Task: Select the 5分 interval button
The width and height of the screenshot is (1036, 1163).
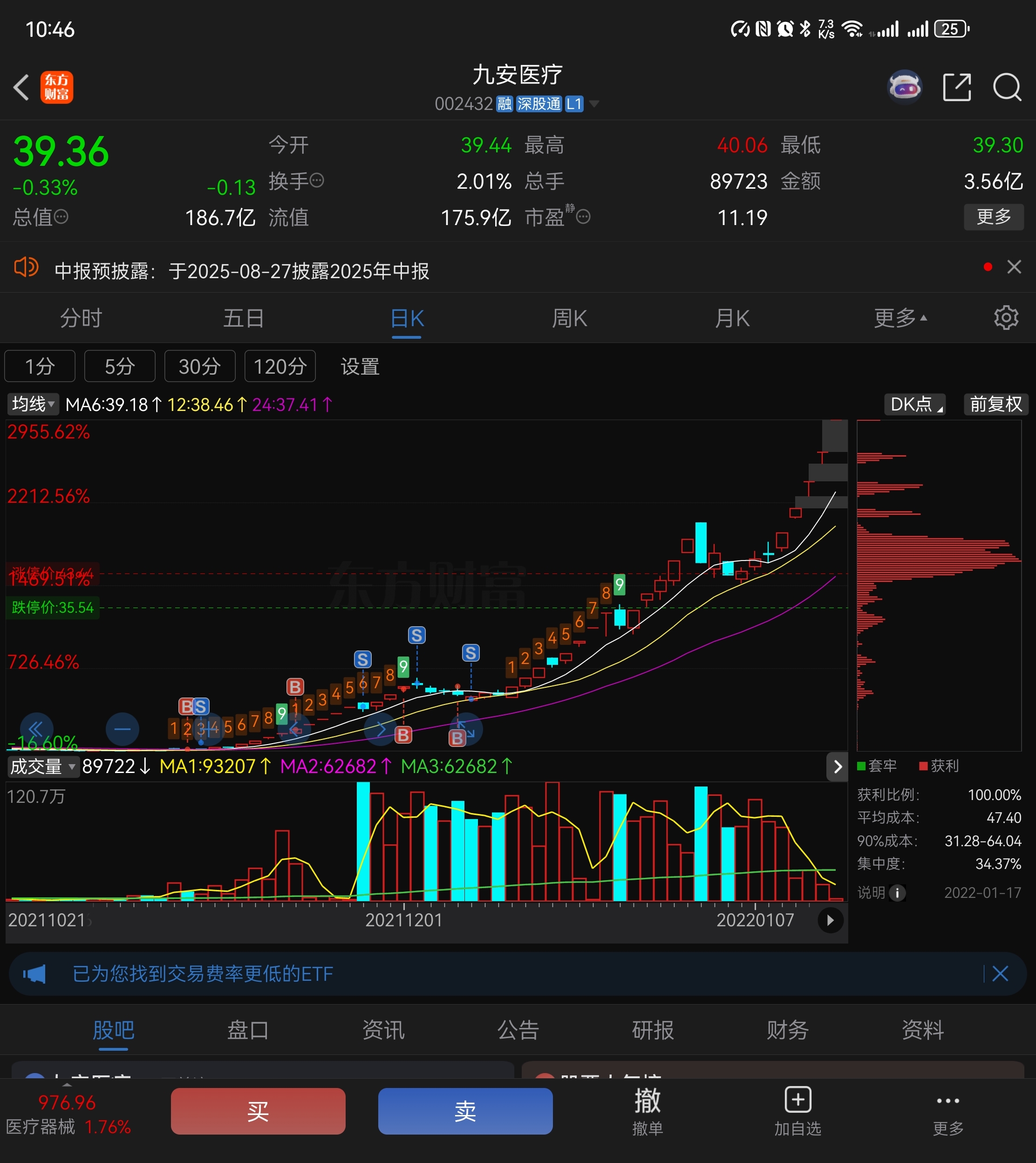Action: coord(120,366)
